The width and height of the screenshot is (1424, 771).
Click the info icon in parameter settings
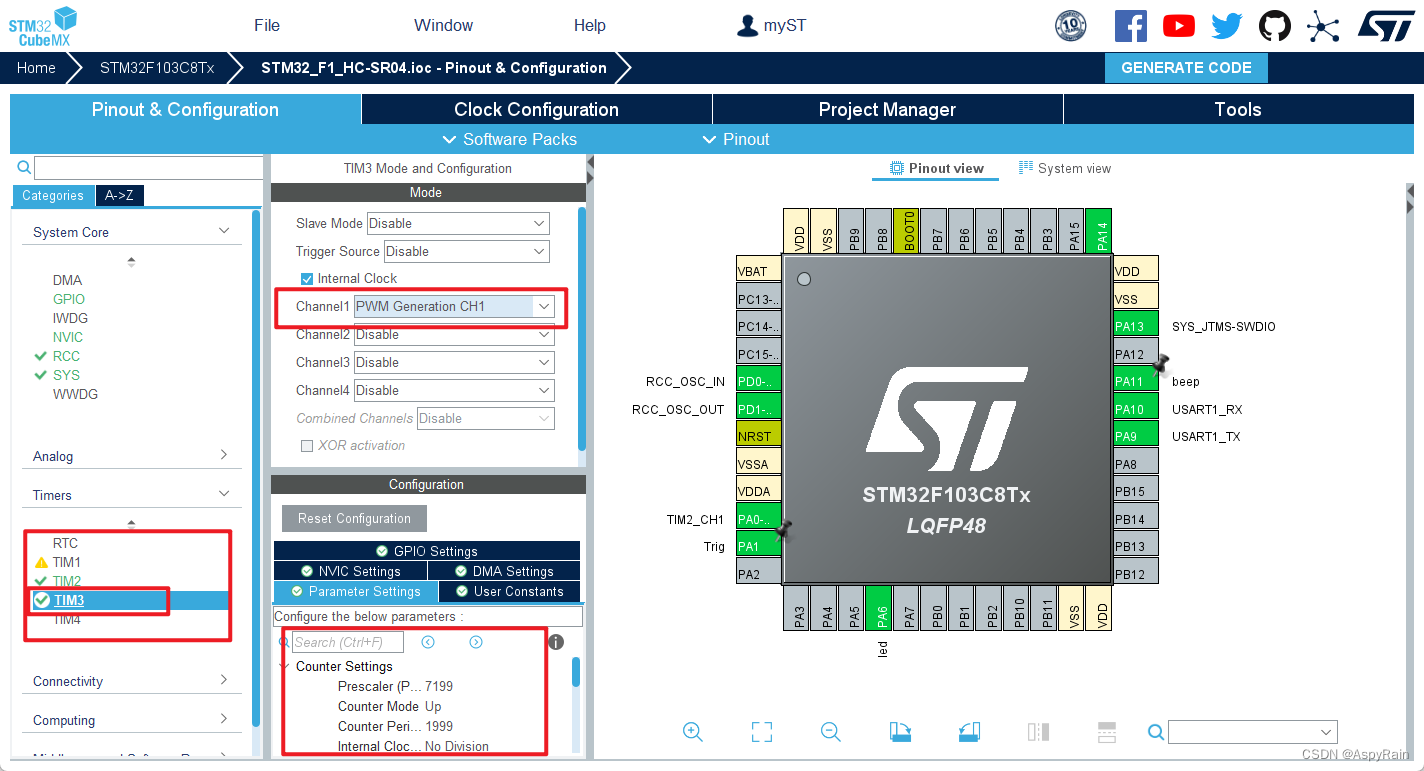coord(557,642)
